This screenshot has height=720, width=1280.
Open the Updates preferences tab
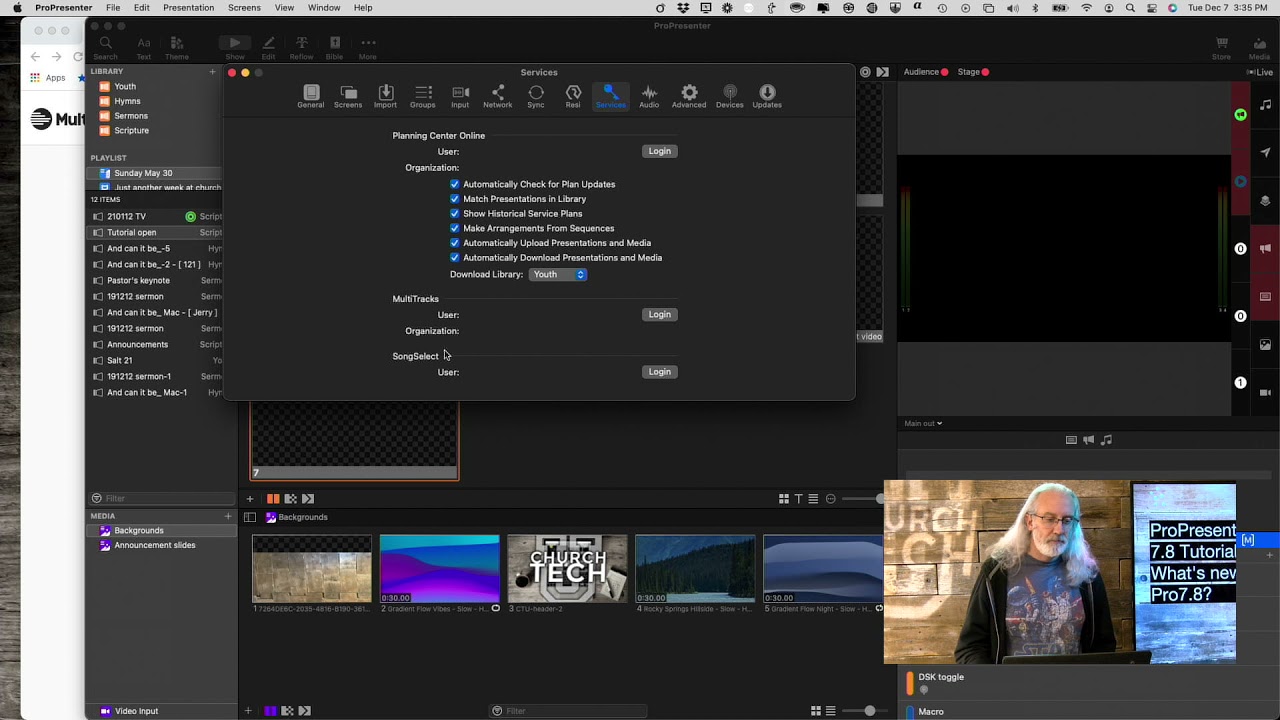[767, 96]
